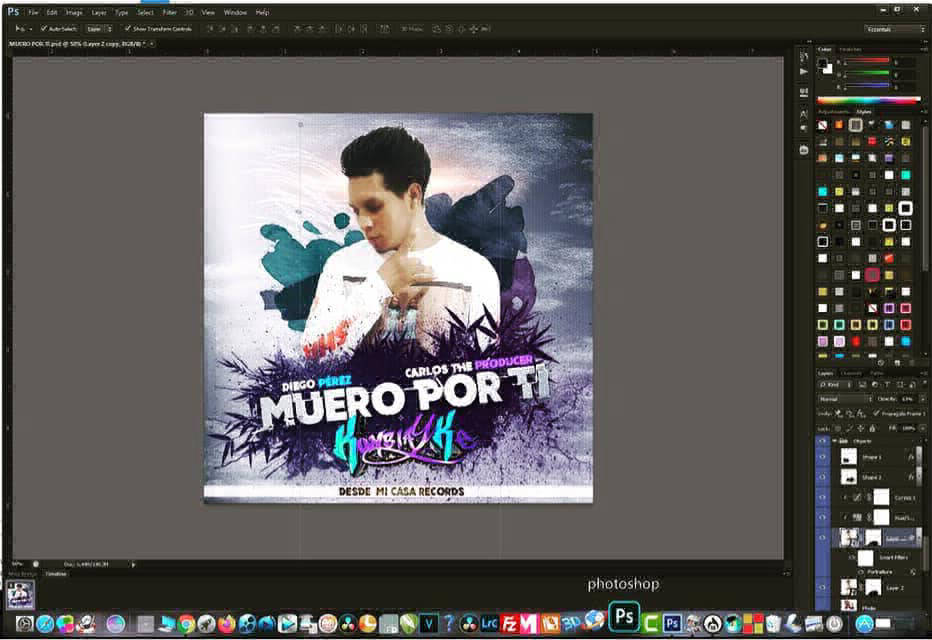Click the 3D Mode label in options bar
932x640 pixels.
411,29
